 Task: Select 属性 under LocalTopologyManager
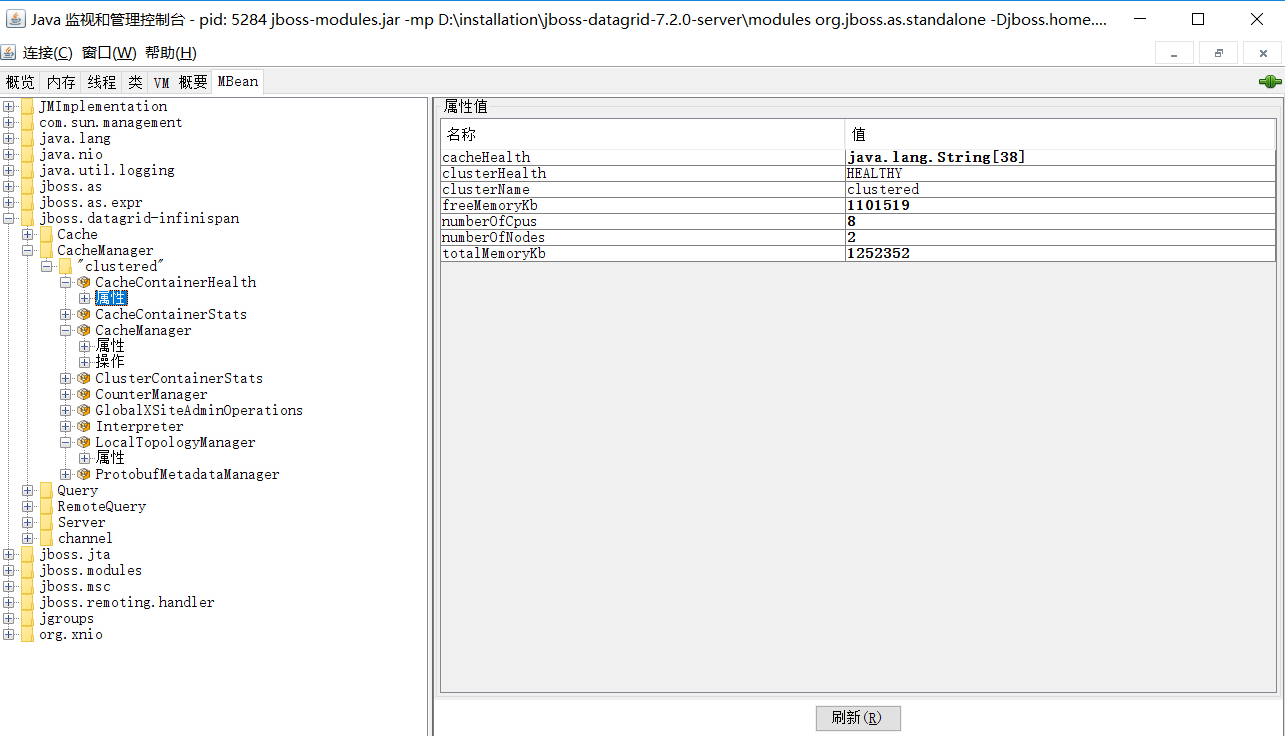click(110, 458)
